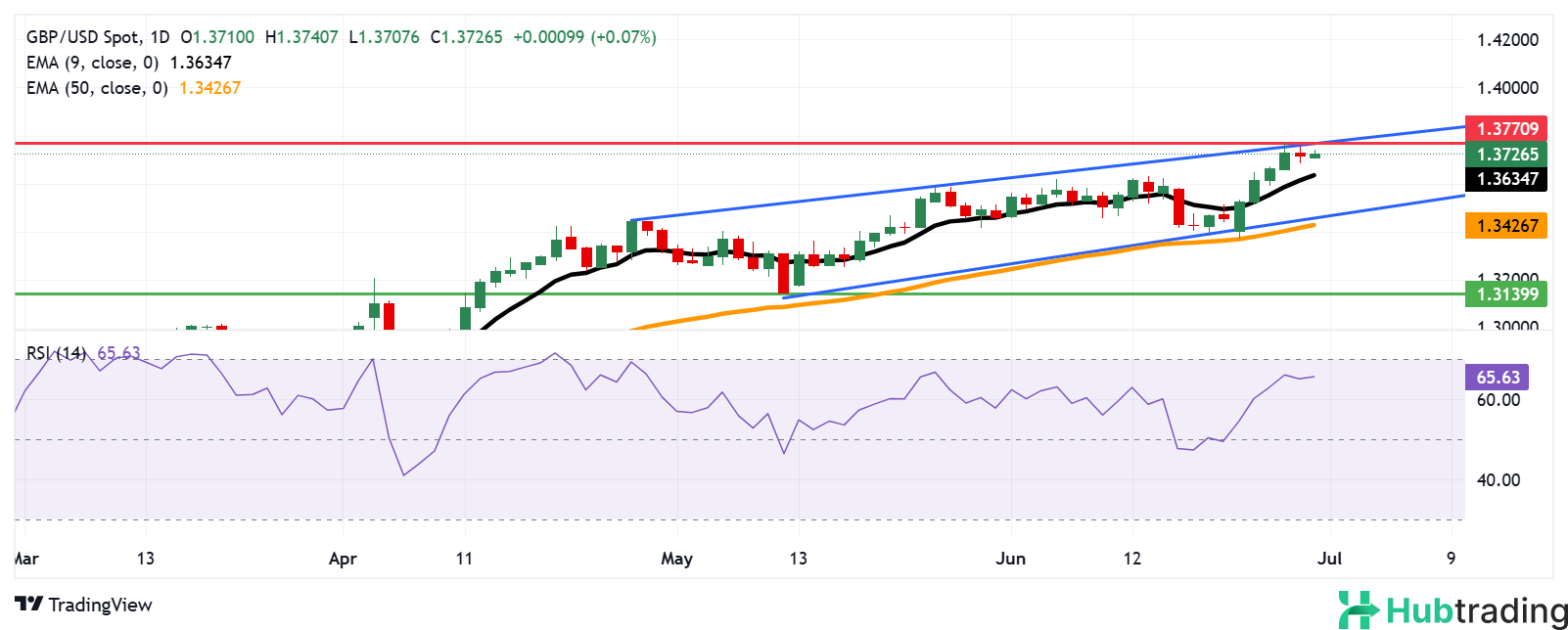Image resolution: width=1568 pixels, height=630 pixels.
Task: Click the purple 65.63 RSI value tag
Action: click(1497, 377)
